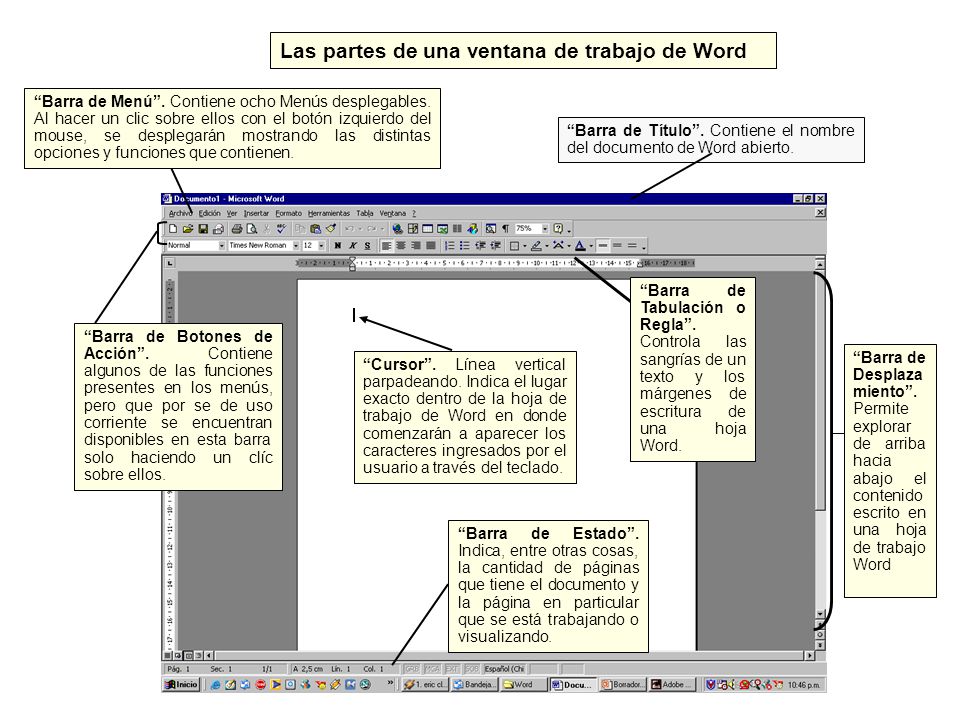This screenshot has height=720, width=960.
Task: Switch to the Borrador taskbar window
Action: [x=623, y=684]
